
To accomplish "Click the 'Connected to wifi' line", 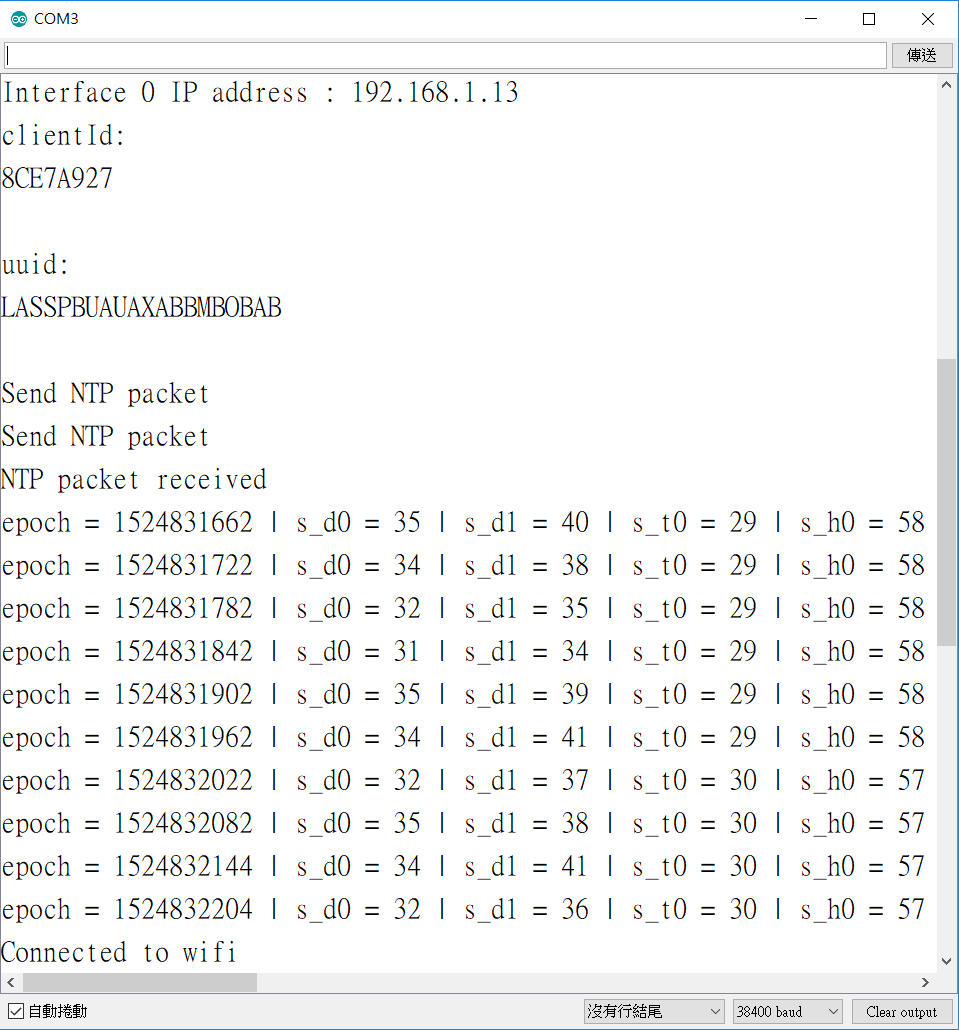I will click(118, 952).
